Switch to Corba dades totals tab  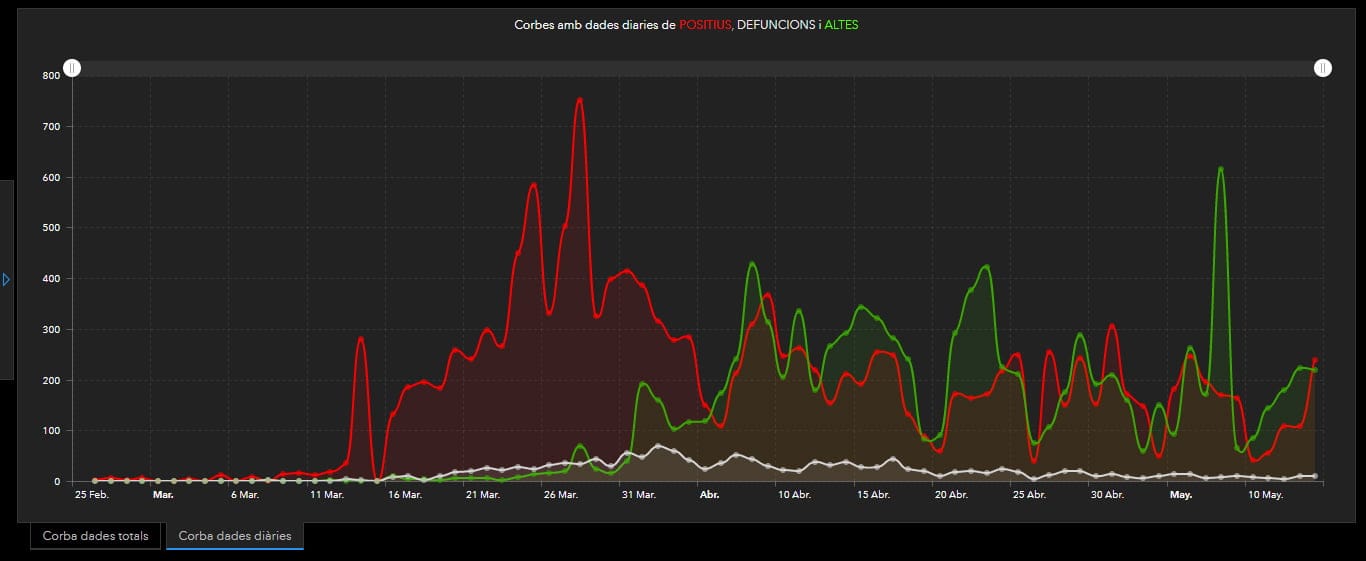(95, 536)
